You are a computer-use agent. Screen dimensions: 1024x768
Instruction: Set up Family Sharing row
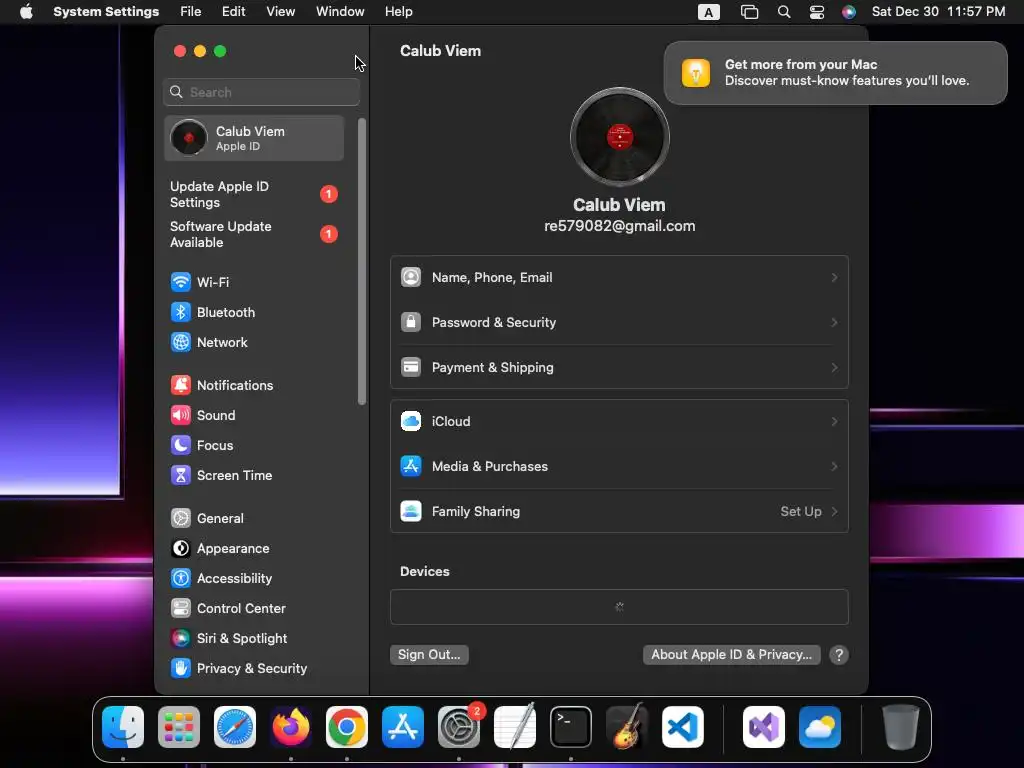[x=619, y=511]
